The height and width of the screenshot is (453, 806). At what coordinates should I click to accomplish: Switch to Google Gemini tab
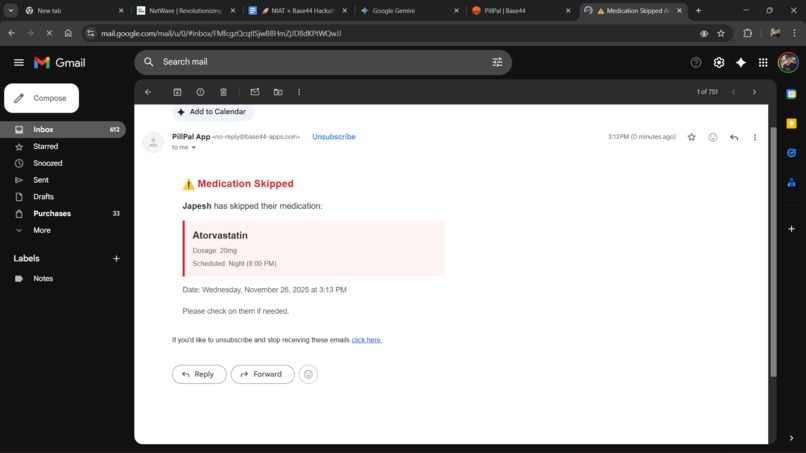409,10
